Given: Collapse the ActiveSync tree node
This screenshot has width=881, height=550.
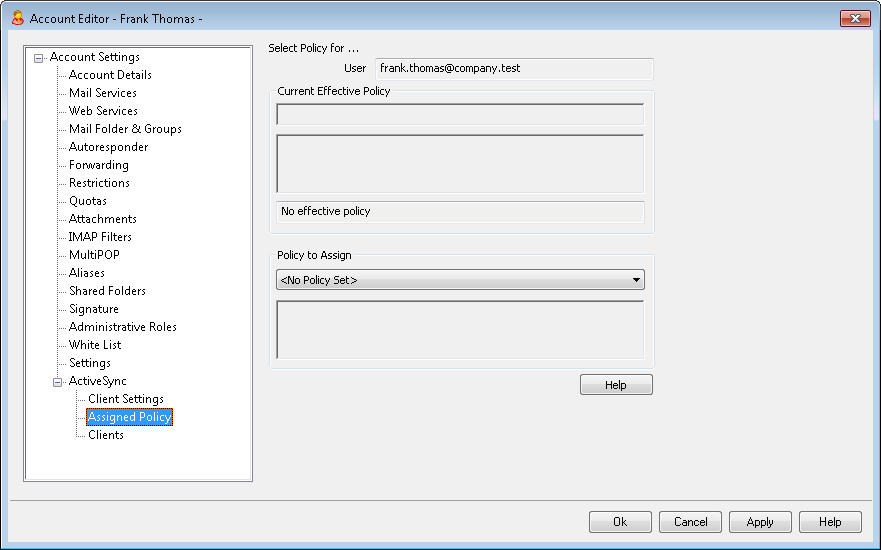Looking at the screenshot, I should (x=57, y=382).
